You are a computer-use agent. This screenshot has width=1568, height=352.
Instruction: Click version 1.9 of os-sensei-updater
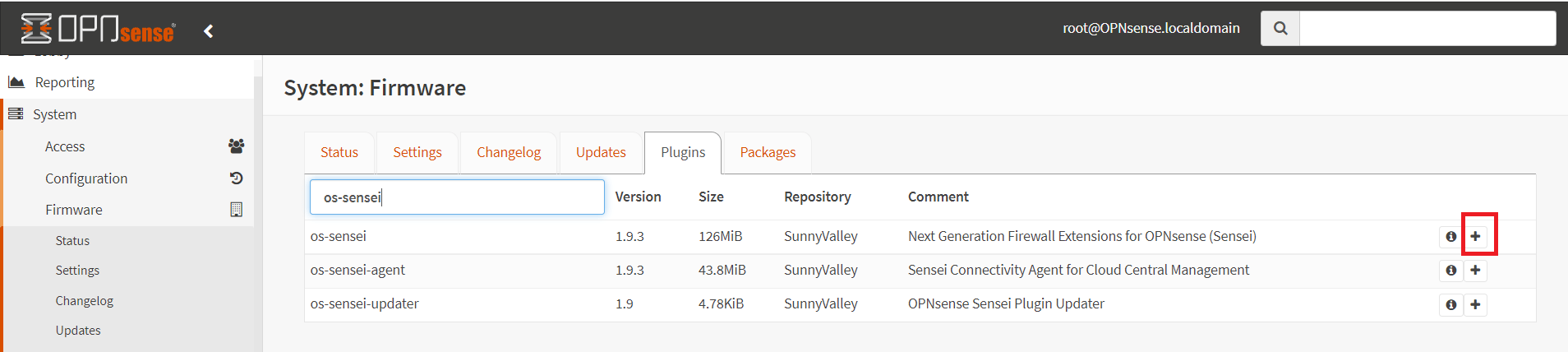tap(625, 303)
